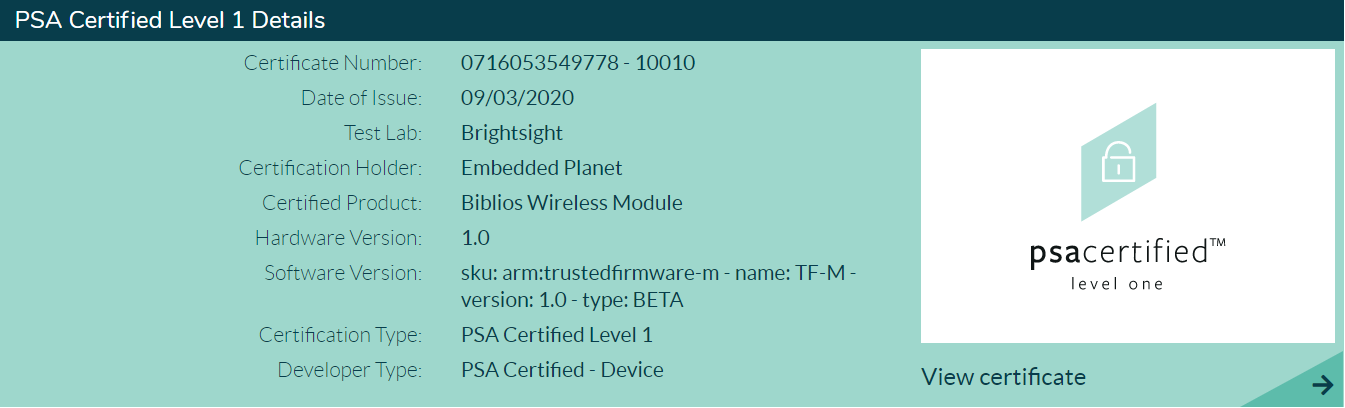Screen dimensions: 1345x408
Task: Select the PSA Certified - Device developer type
Action: click(x=562, y=370)
